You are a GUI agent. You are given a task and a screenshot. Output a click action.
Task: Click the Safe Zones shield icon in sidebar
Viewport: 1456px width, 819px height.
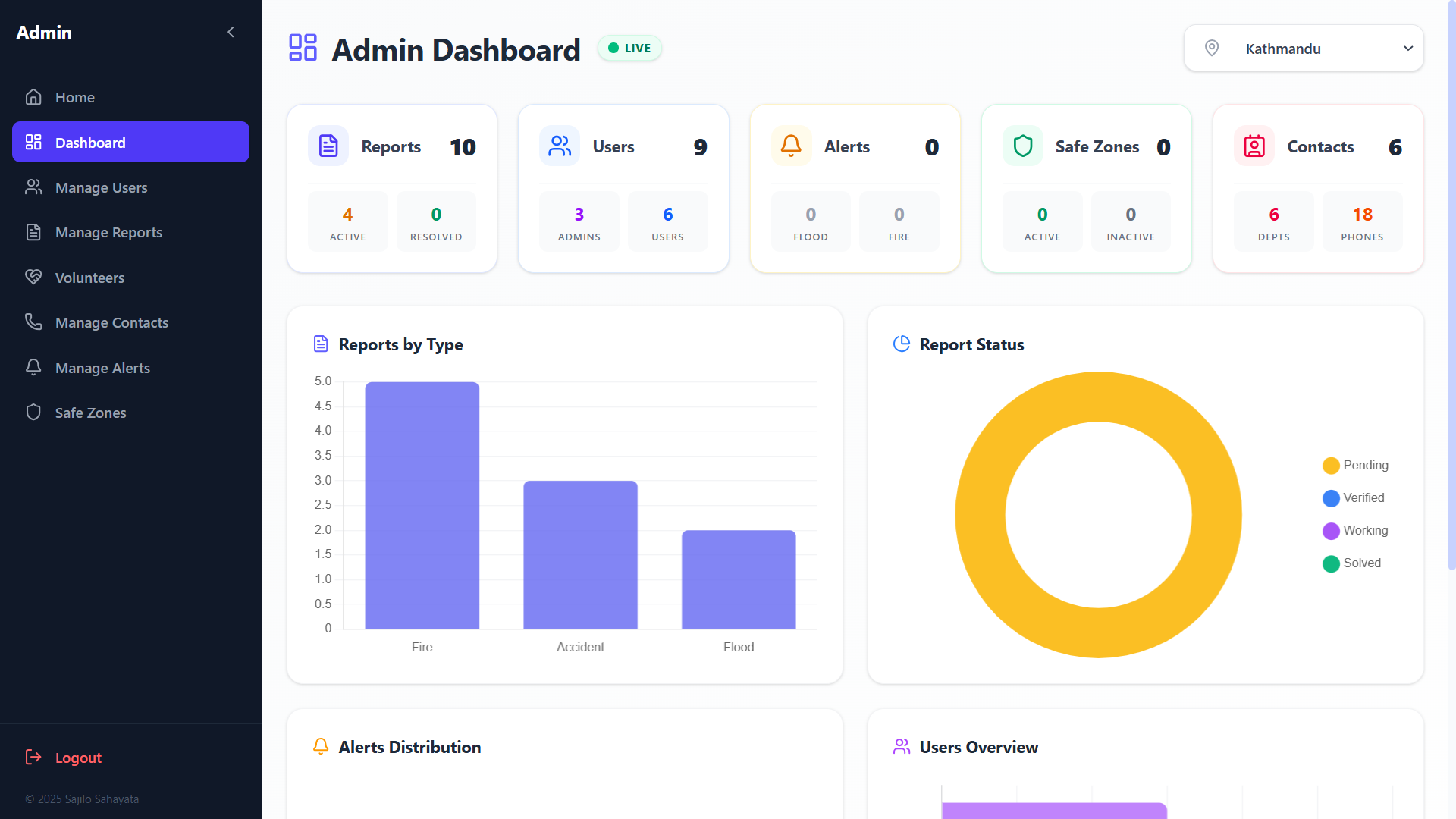pyautogui.click(x=33, y=413)
